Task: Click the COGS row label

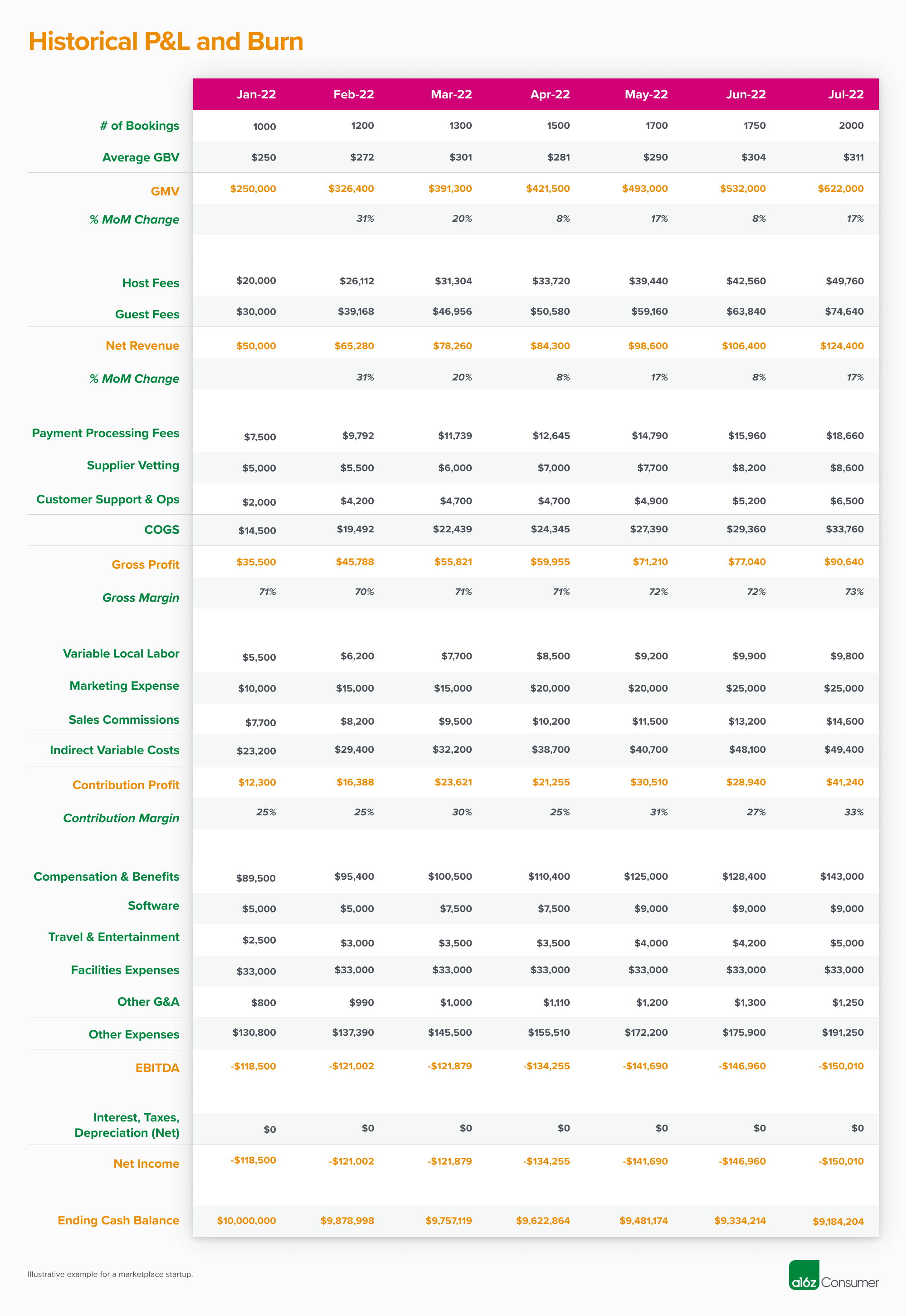Action: point(162,530)
